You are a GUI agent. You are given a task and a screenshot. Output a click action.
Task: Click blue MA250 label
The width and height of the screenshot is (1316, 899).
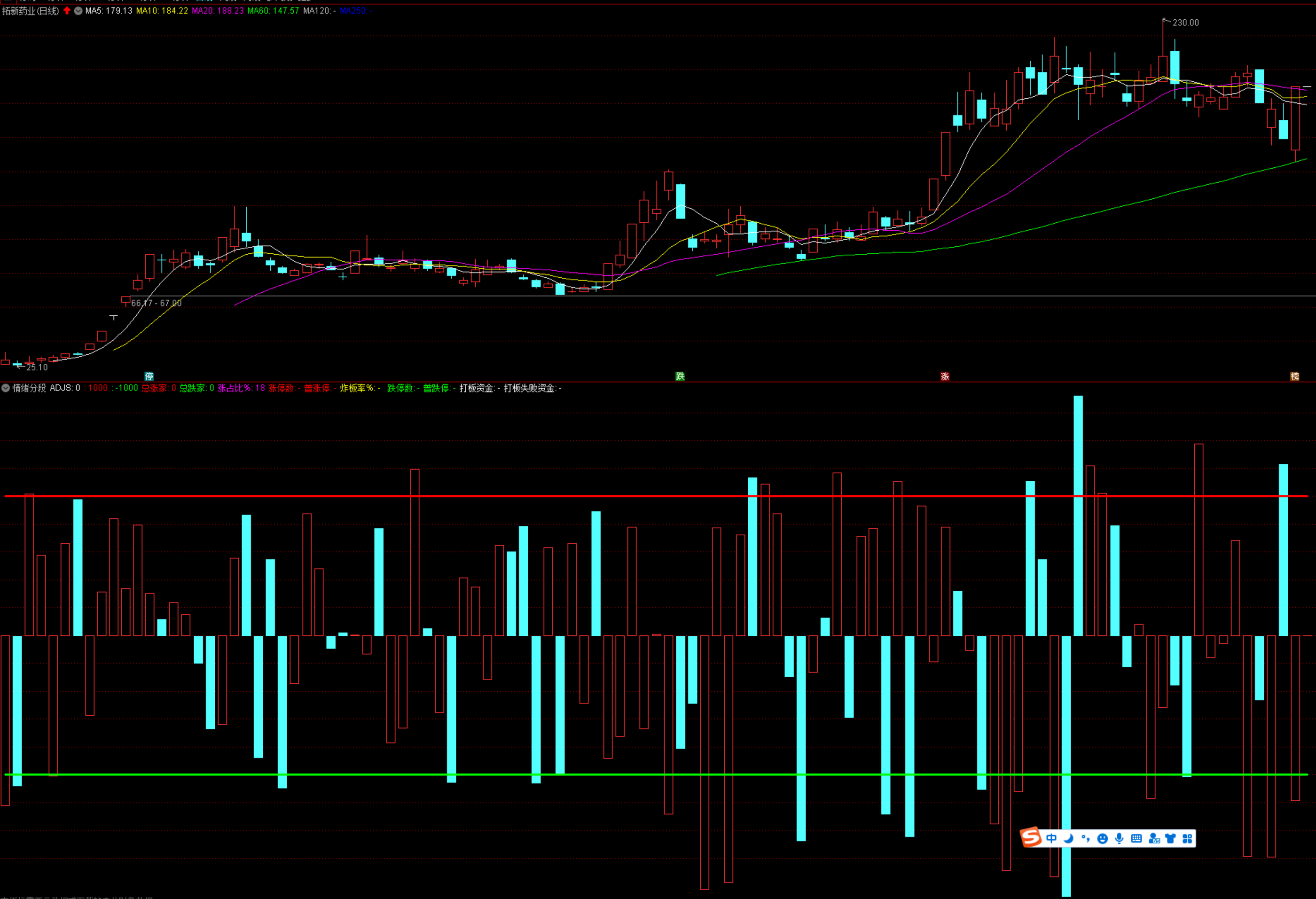click(356, 11)
